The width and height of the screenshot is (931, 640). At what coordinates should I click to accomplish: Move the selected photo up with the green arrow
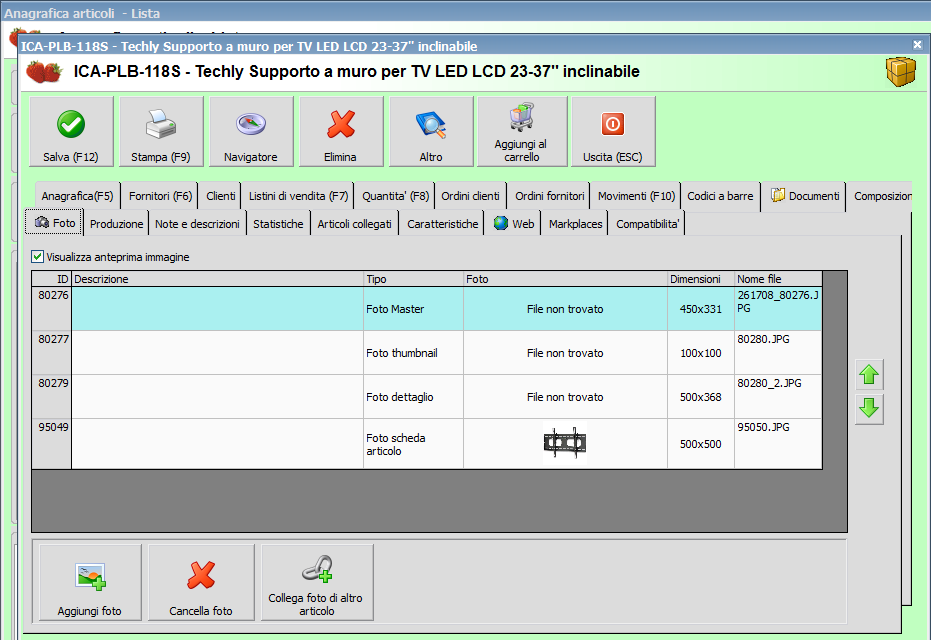pos(869,375)
